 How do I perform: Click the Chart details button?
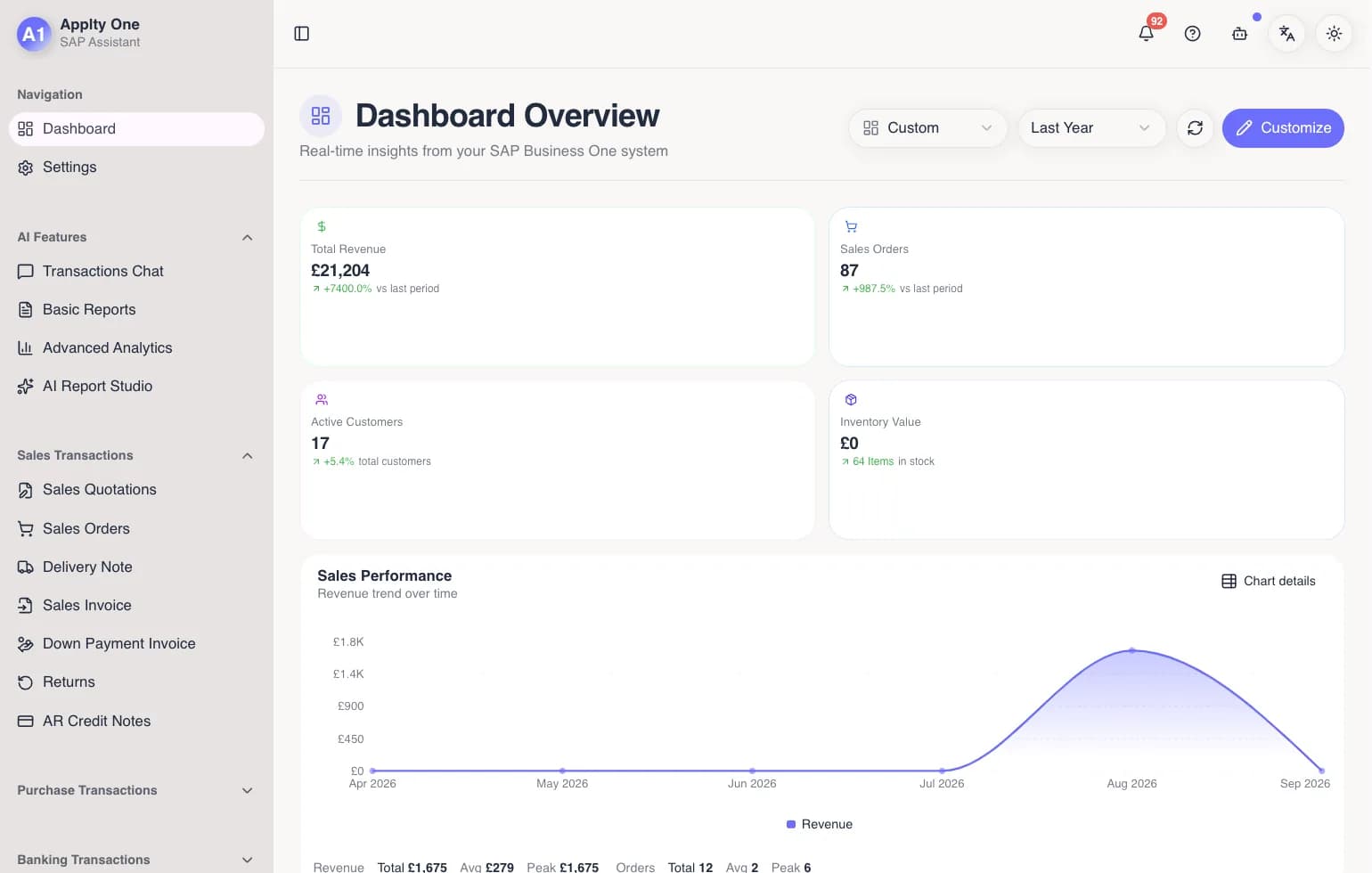(x=1268, y=581)
